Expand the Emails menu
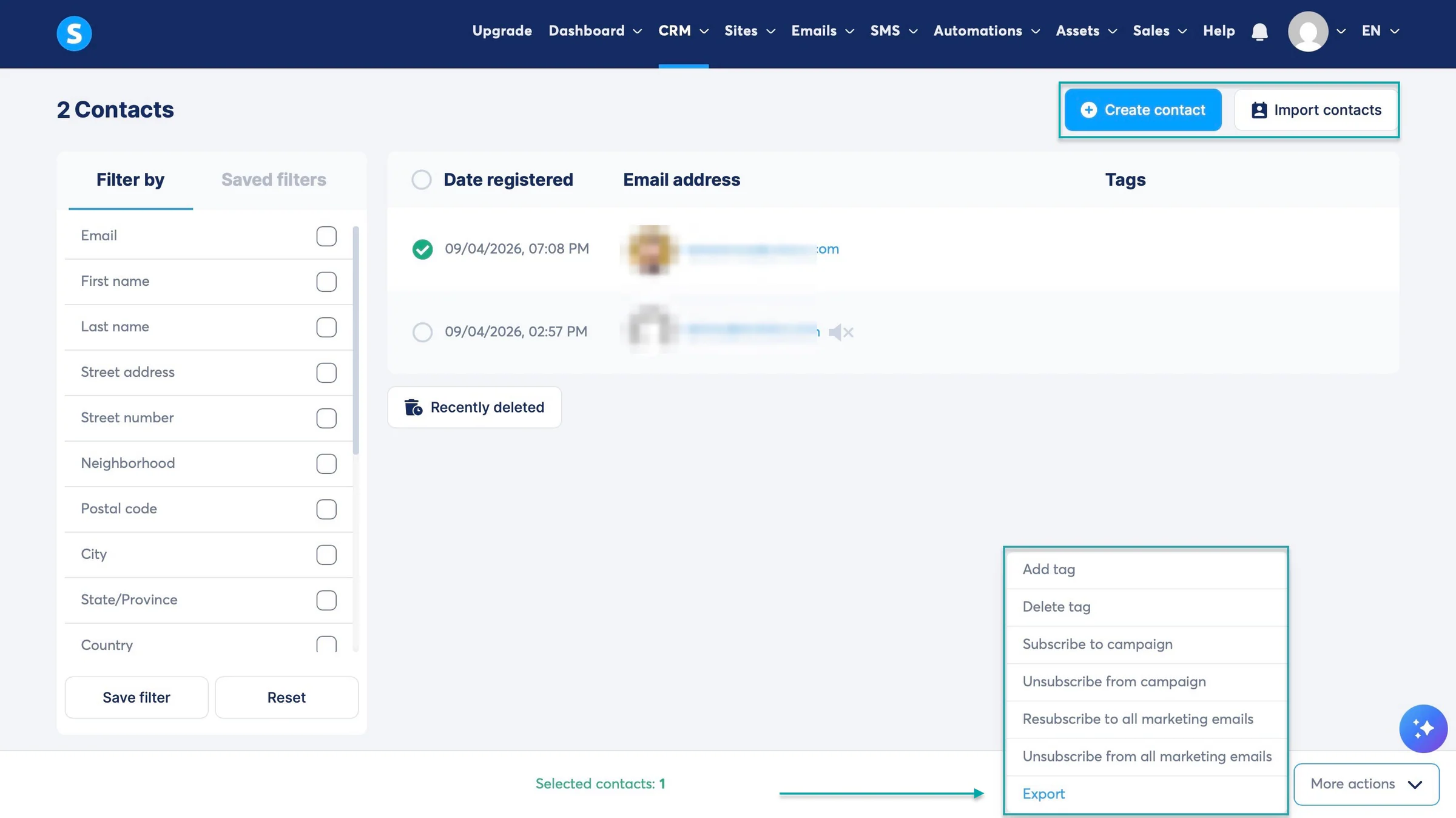 click(823, 30)
